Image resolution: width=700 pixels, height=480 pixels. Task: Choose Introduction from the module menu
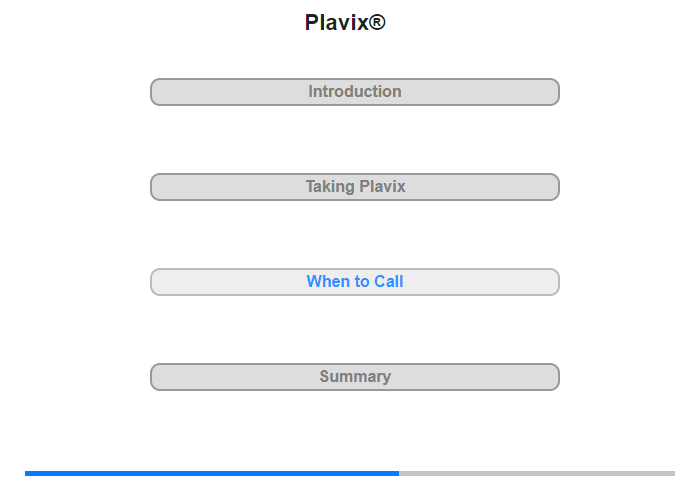(x=354, y=92)
